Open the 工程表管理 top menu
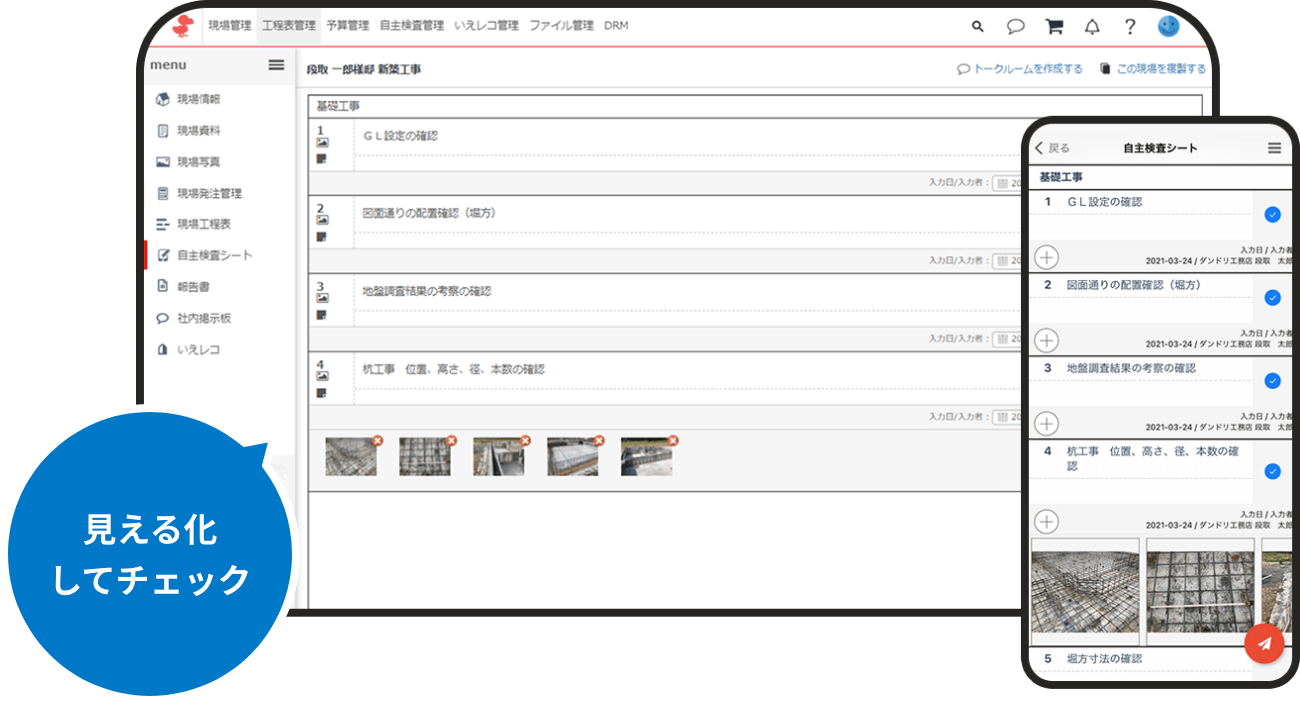 (x=288, y=26)
